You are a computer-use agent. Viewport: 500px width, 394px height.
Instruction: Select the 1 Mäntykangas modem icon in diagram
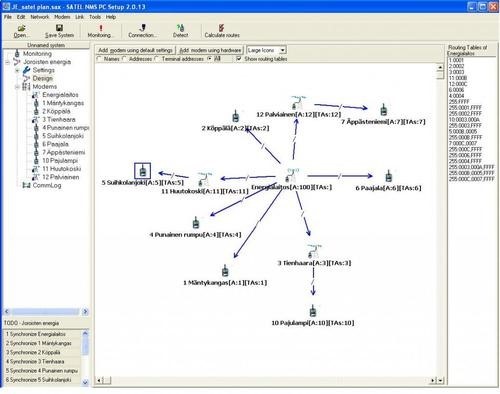pyautogui.click(x=225, y=271)
